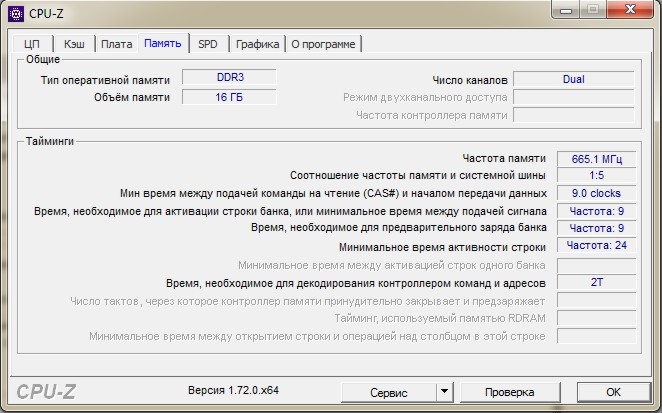The image size is (662, 413).
Task: Select the 2T command rate value
Action: 597,282
